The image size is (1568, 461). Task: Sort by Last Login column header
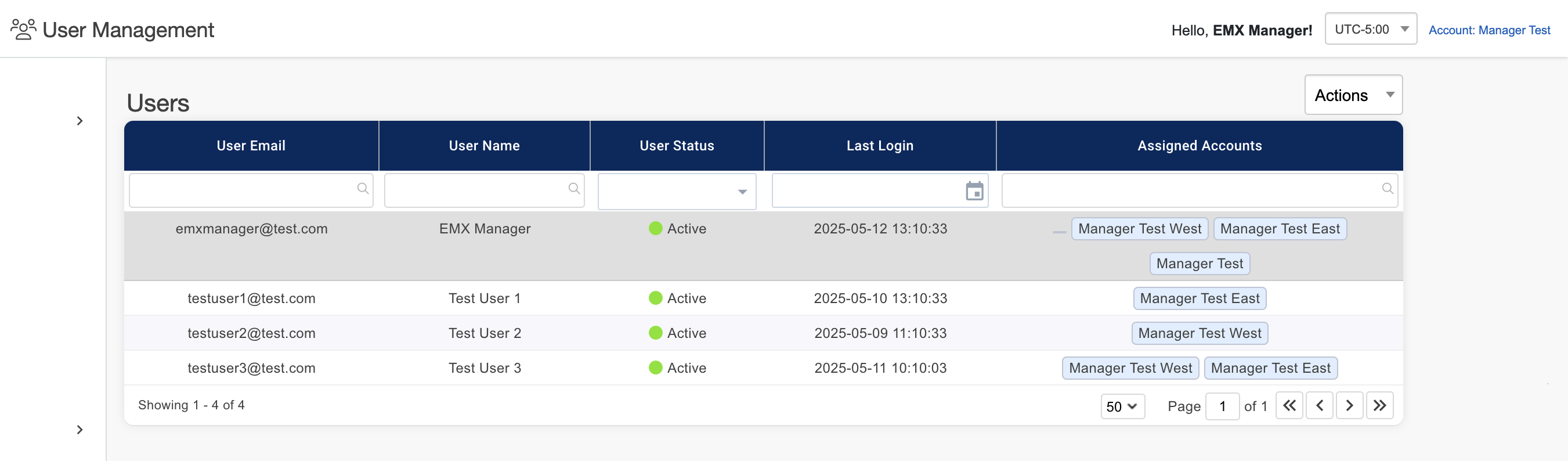880,146
